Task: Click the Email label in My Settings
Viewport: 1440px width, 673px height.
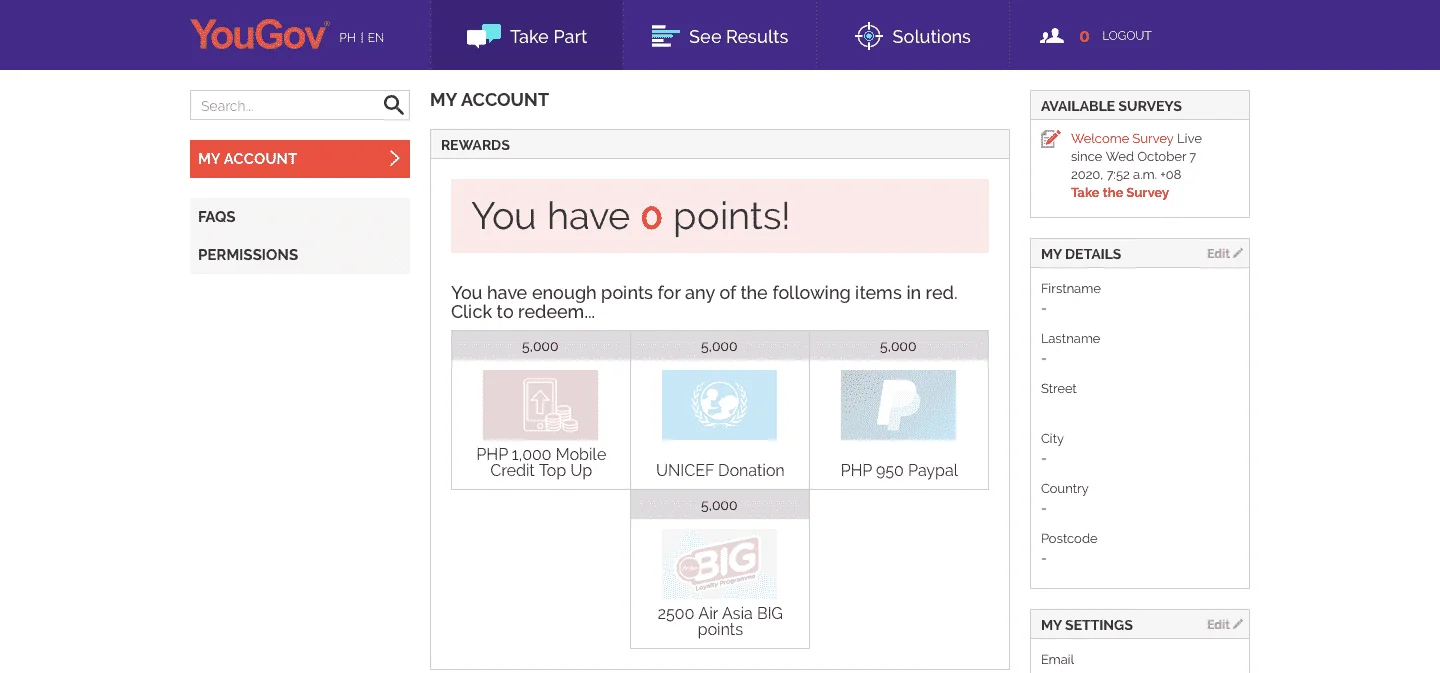Action: (1058, 659)
